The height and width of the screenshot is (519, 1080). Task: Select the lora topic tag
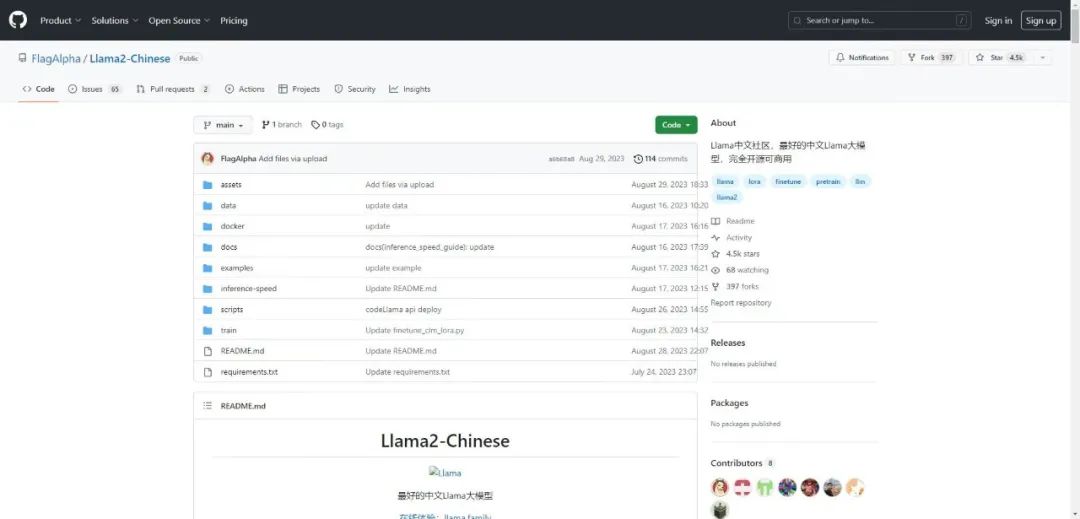click(754, 182)
